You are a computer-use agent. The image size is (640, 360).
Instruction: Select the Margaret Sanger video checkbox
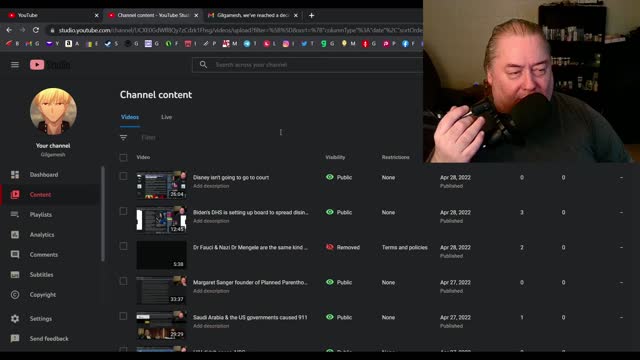coord(123,281)
